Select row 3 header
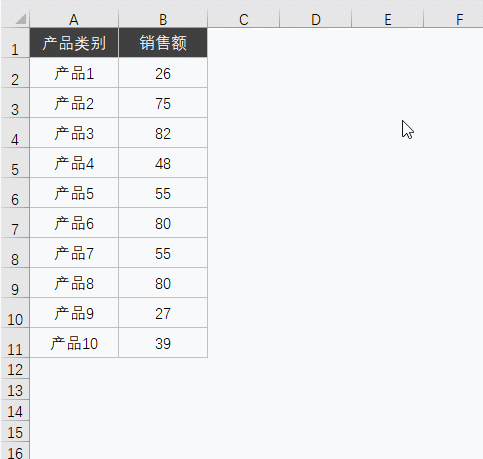Screen dimensions: 483x459 15,103
